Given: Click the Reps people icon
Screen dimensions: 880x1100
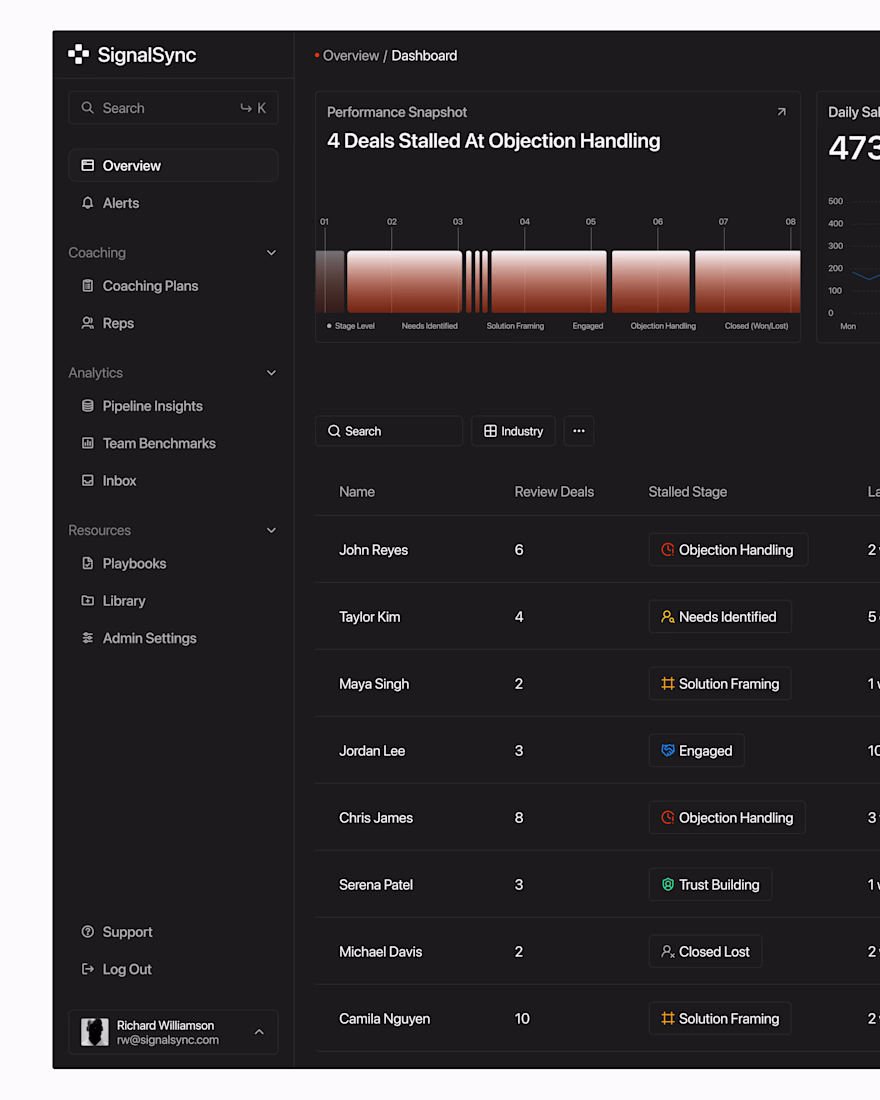Looking at the screenshot, I should [88, 323].
